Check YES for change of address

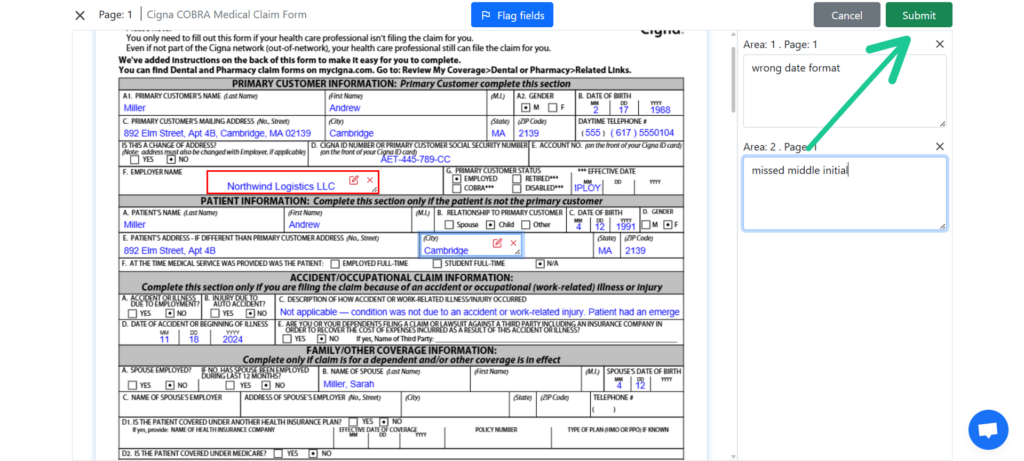pos(135,159)
